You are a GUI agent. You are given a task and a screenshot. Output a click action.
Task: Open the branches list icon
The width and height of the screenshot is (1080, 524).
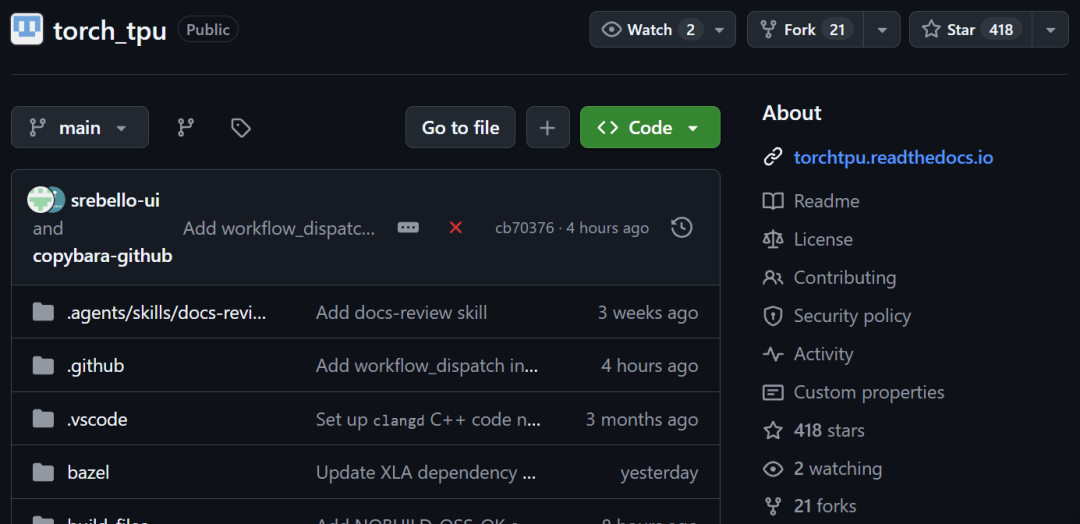[x=185, y=127]
